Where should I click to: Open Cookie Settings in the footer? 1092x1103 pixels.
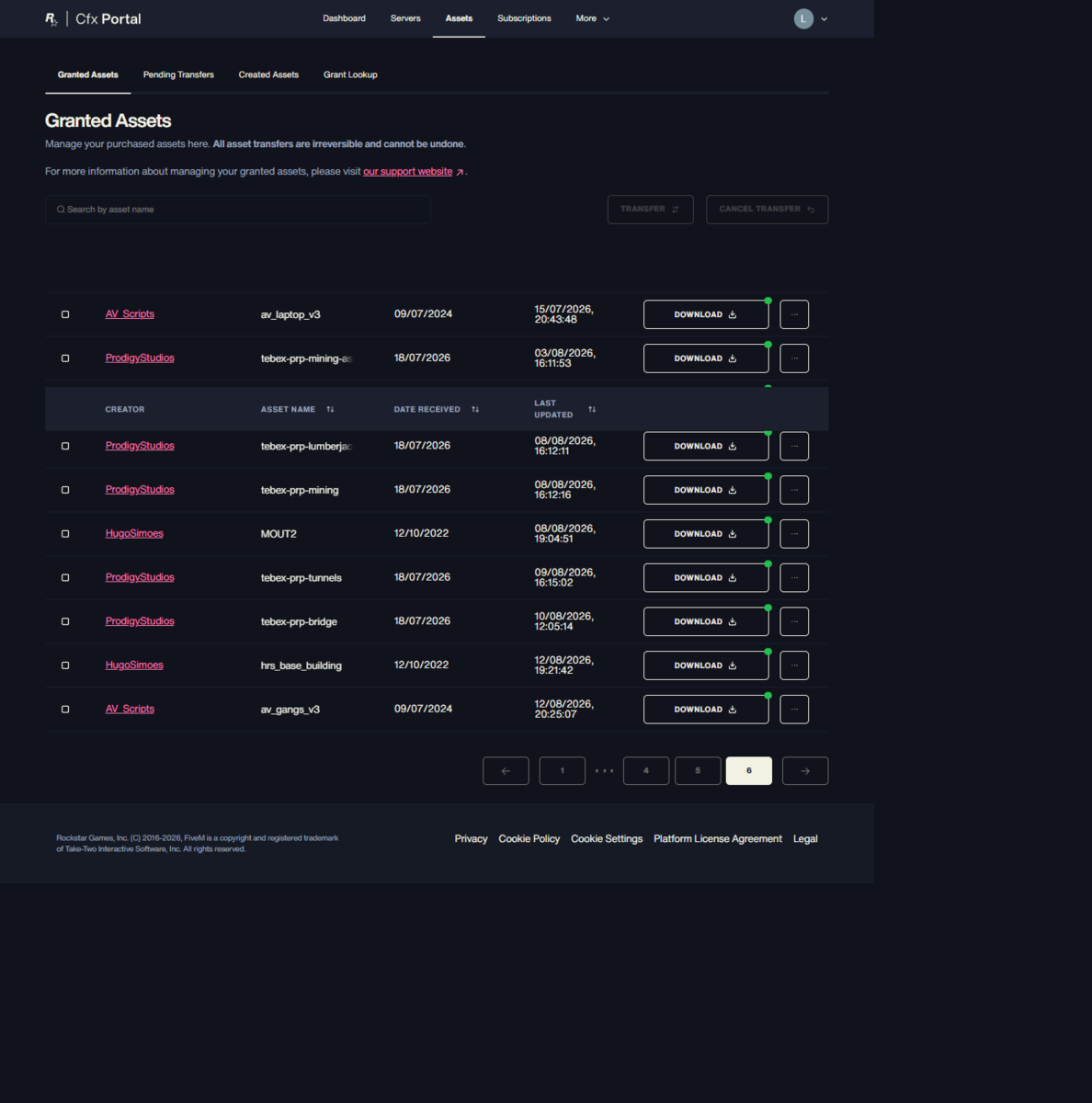click(607, 839)
